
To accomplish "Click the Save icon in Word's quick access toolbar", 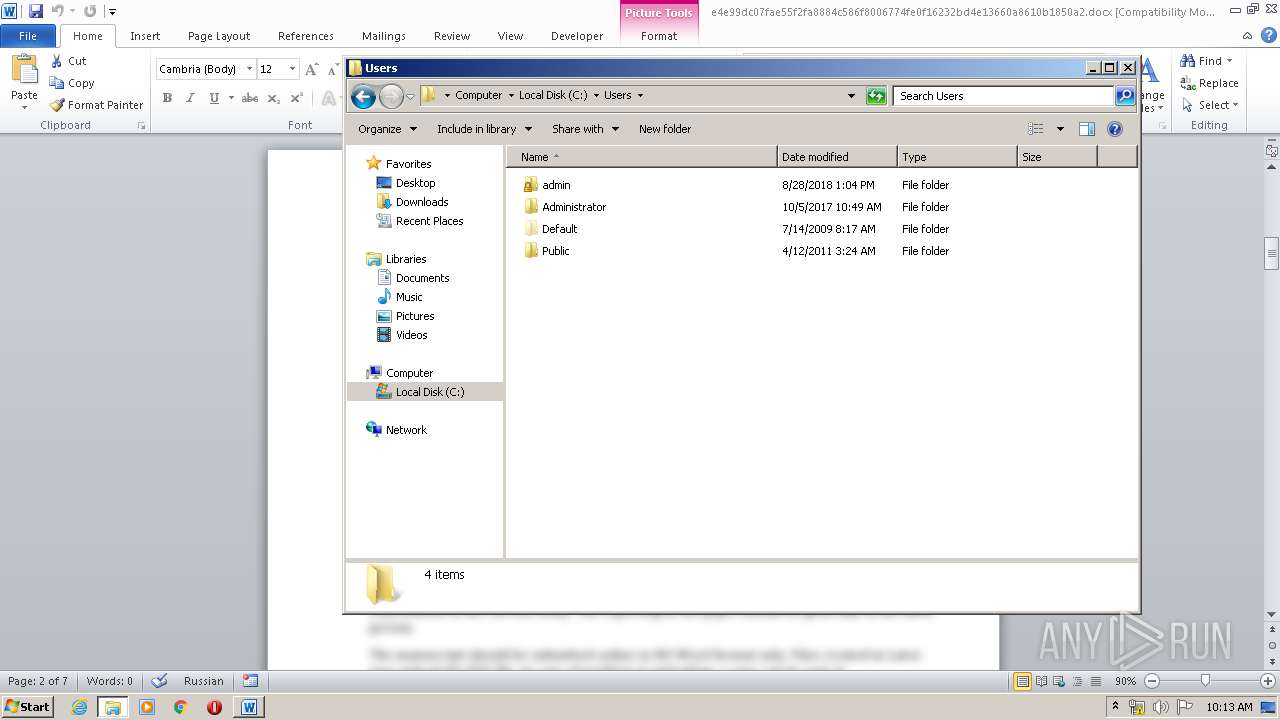I will [36, 11].
